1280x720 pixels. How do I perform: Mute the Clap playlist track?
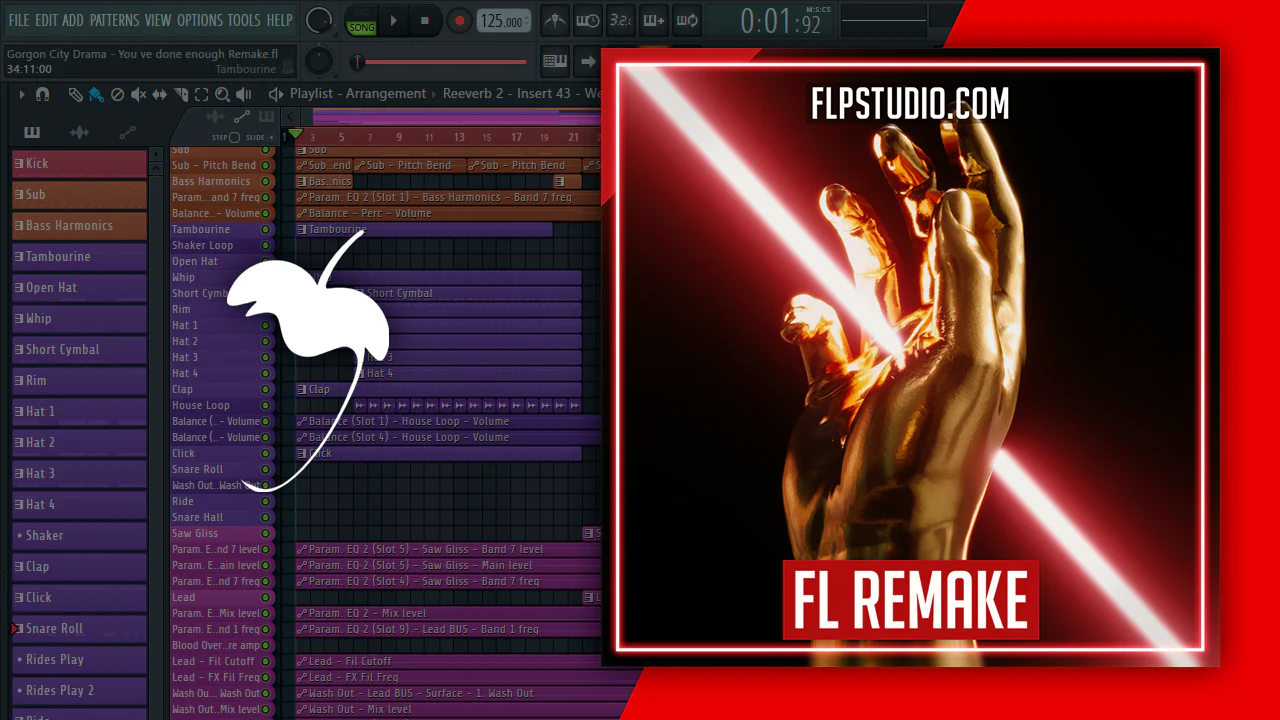click(265, 389)
